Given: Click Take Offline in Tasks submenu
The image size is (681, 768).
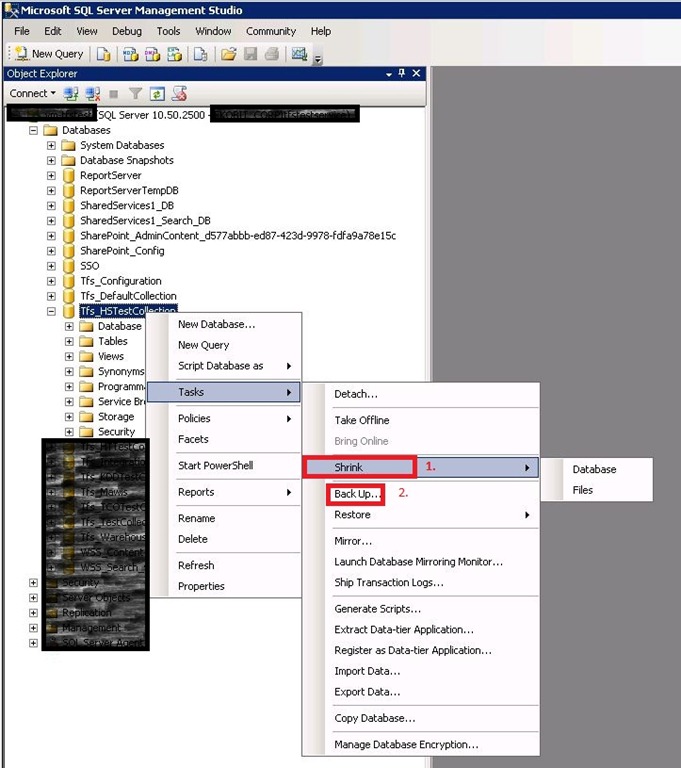Looking at the screenshot, I should (x=361, y=420).
